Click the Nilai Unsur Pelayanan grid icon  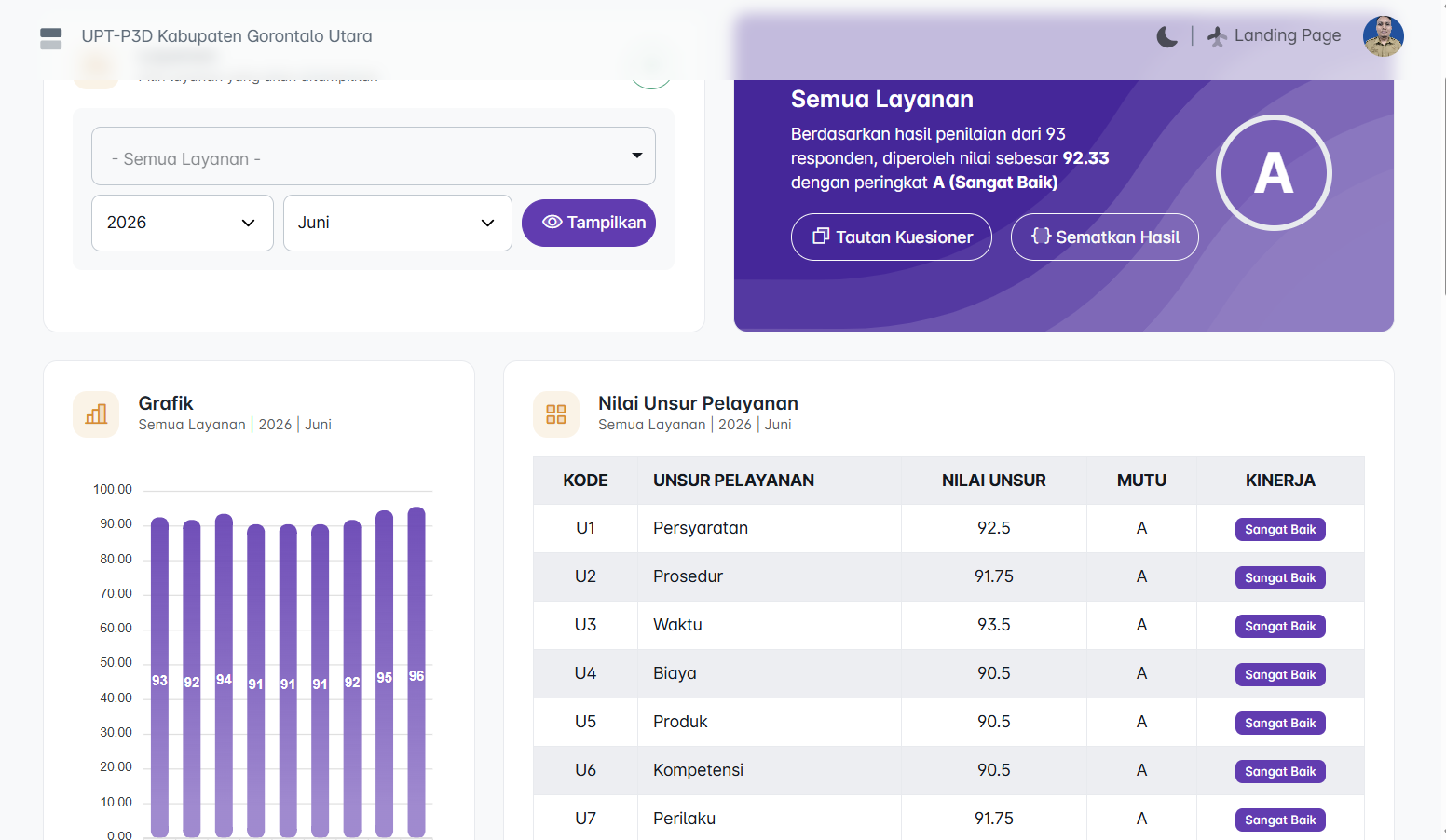pyautogui.click(x=556, y=414)
